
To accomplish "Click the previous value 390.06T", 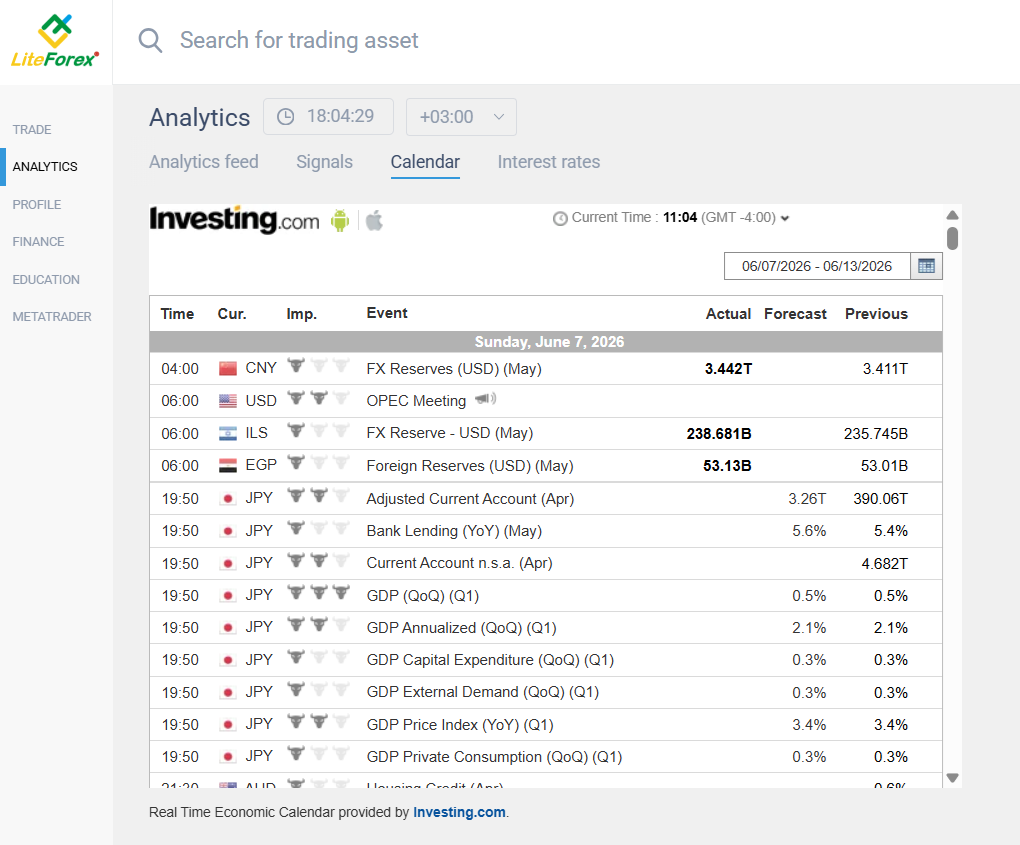I will (x=881, y=499).
